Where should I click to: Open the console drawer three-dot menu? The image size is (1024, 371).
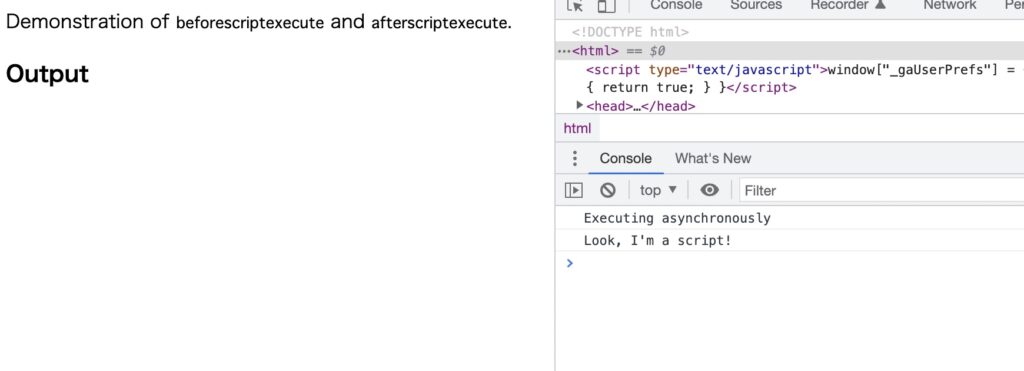point(575,159)
